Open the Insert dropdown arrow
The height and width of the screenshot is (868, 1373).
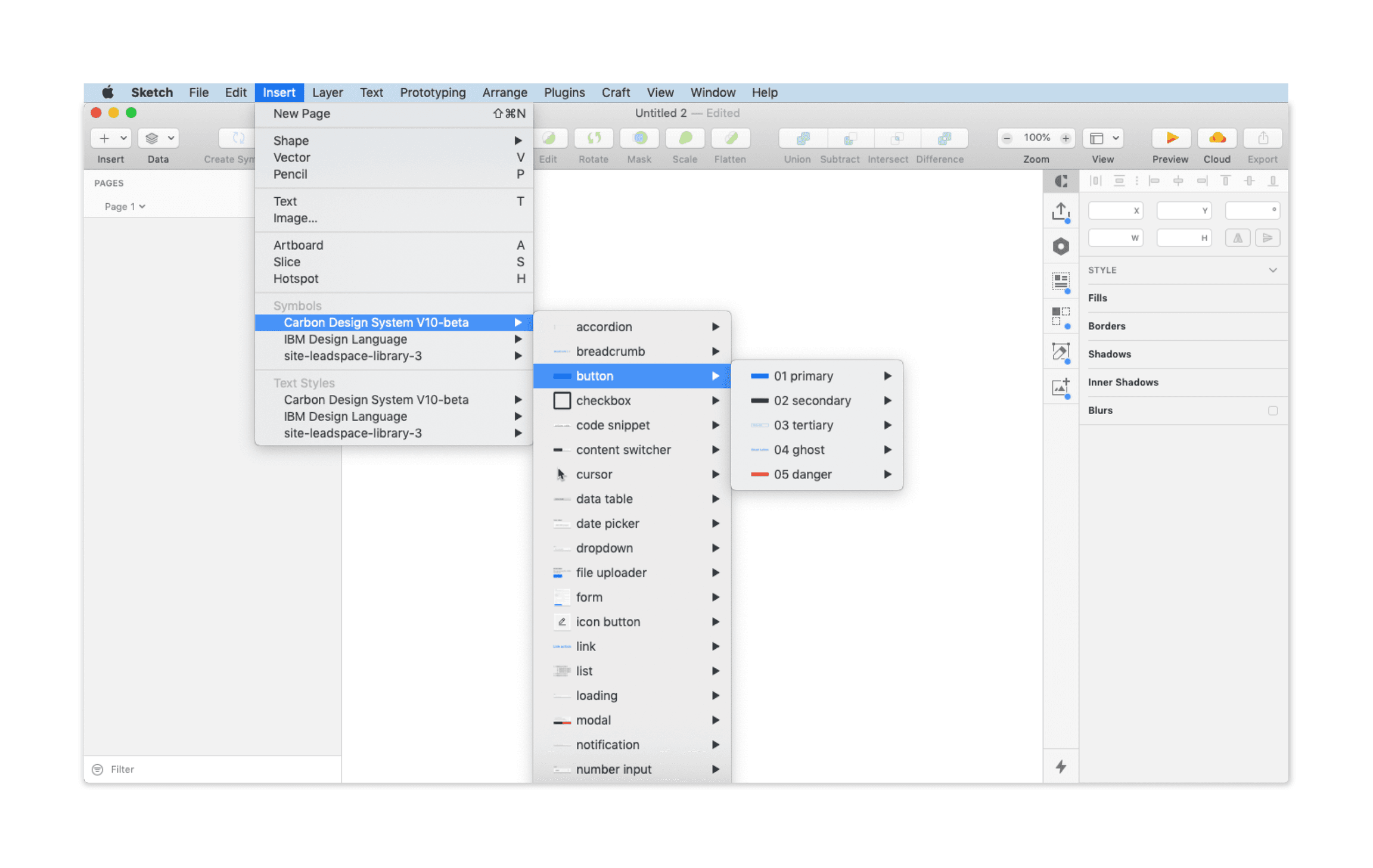pyautogui.click(x=122, y=138)
